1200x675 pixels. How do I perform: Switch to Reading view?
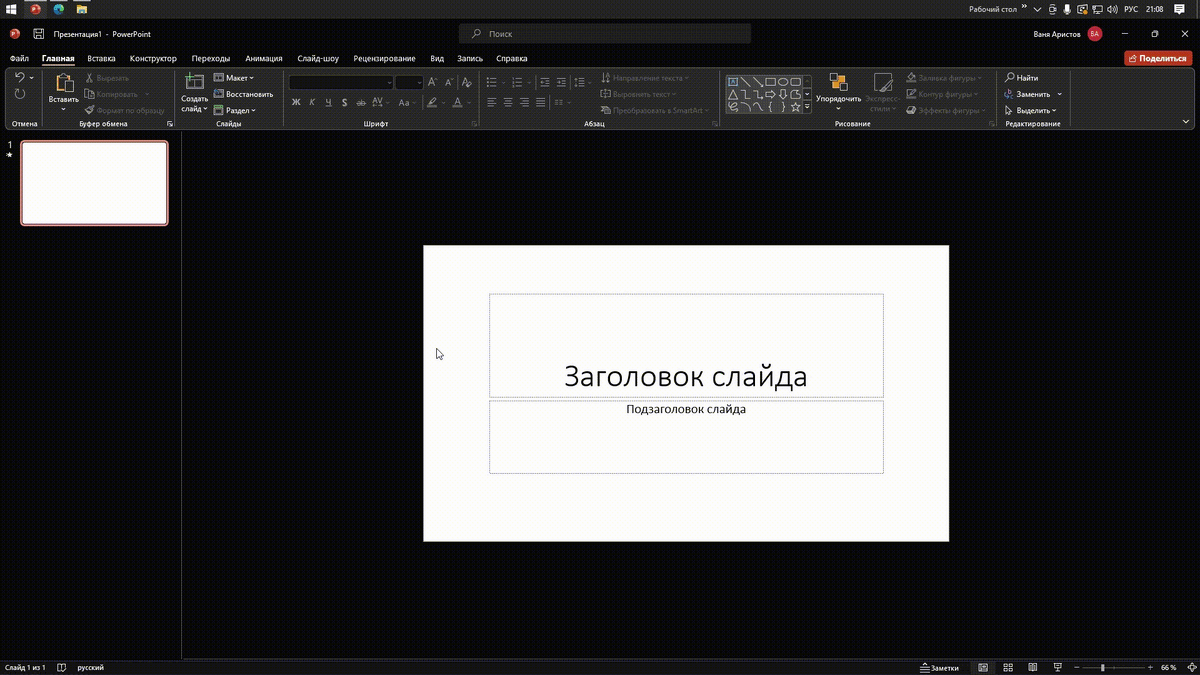click(x=1032, y=667)
